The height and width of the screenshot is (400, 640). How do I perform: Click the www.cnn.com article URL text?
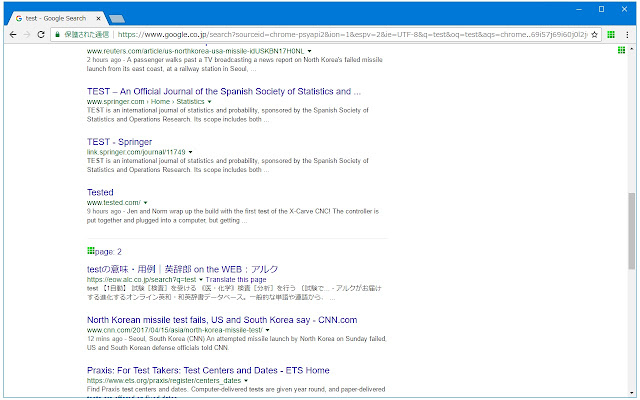pos(175,330)
